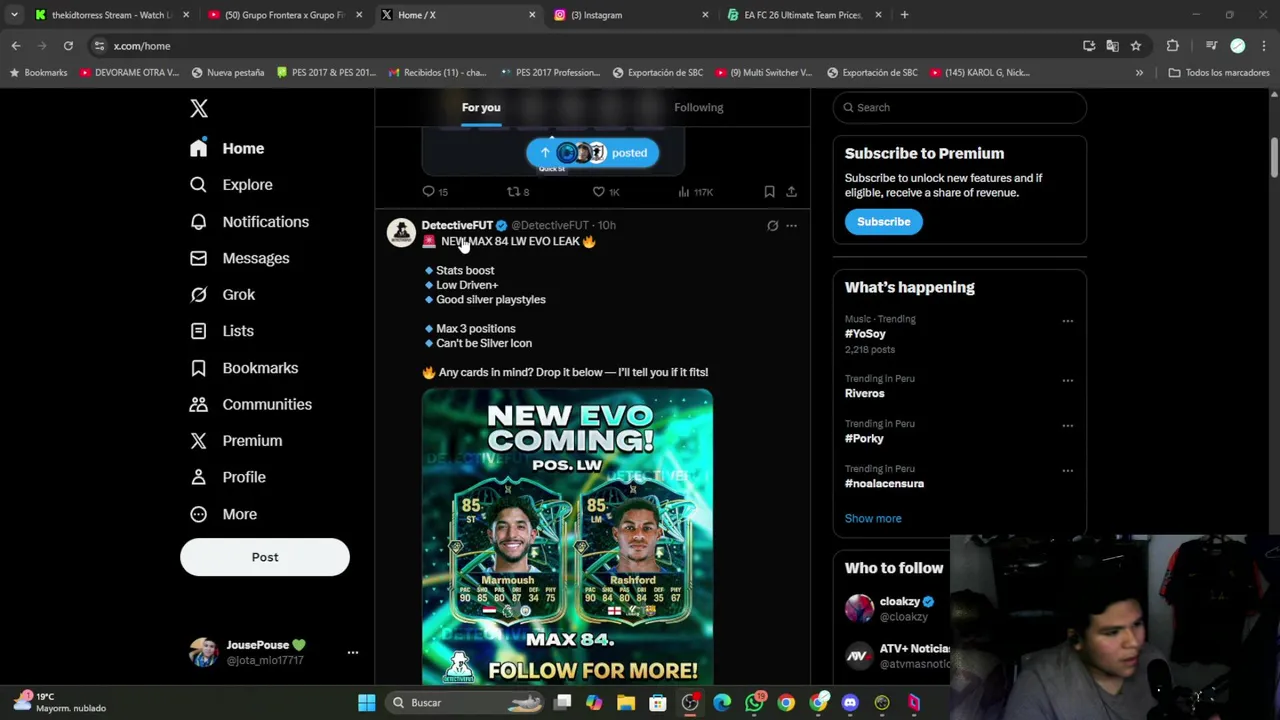The width and height of the screenshot is (1280, 720).
Task: Bookmark the top post
Action: click(769, 191)
